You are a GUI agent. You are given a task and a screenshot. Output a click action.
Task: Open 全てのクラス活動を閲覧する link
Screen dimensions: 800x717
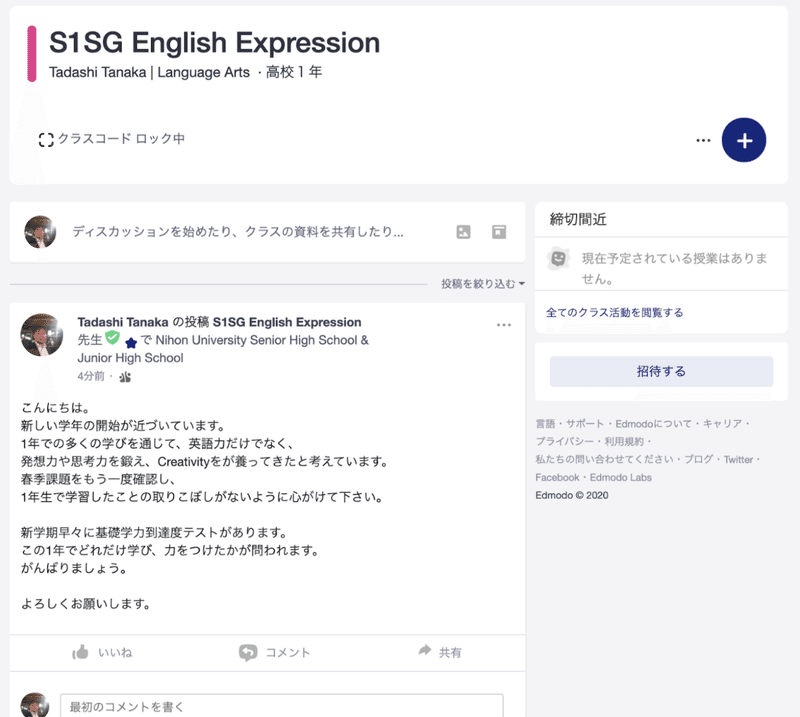tap(614, 312)
